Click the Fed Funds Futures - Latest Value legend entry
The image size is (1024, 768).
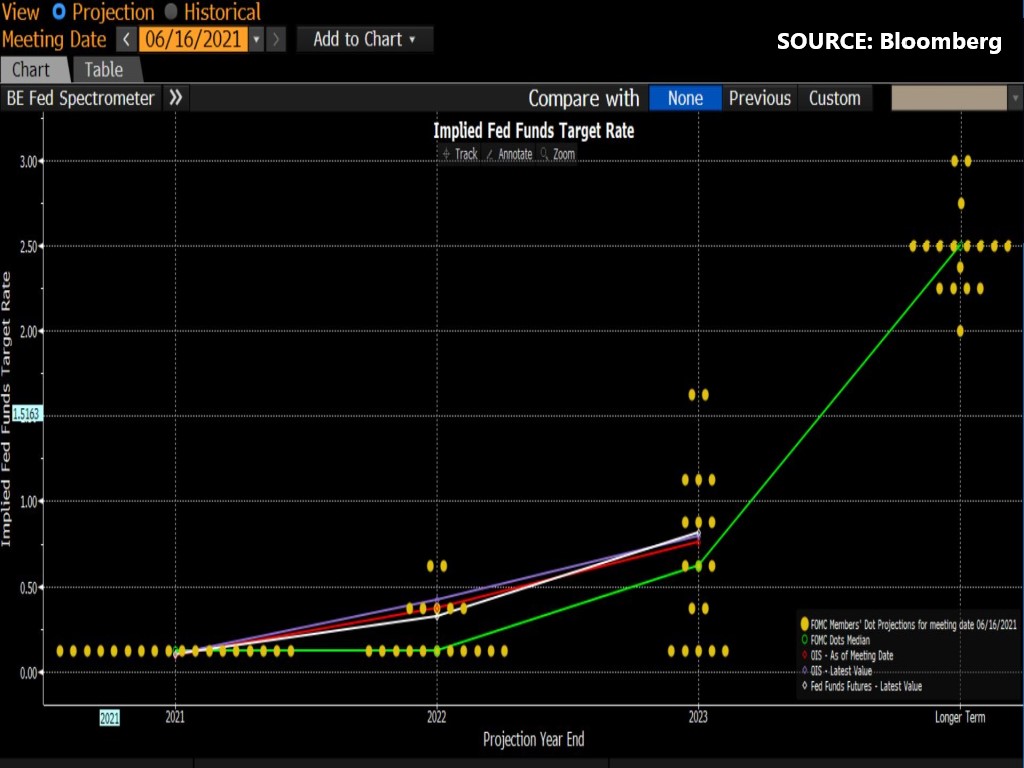coord(861,686)
